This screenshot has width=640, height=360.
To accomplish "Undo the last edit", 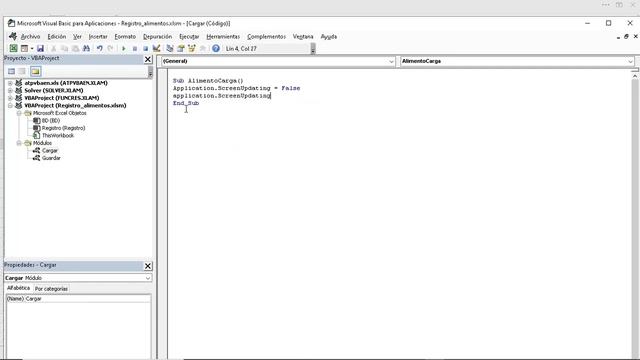I will coord(100,49).
